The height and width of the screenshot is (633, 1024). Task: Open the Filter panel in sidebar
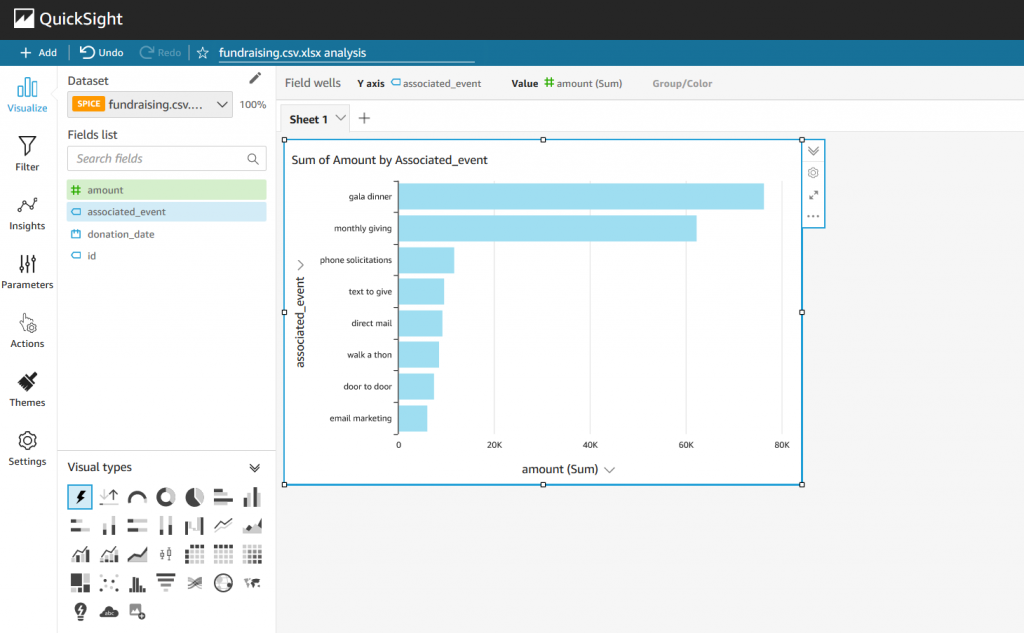click(x=27, y=154)
